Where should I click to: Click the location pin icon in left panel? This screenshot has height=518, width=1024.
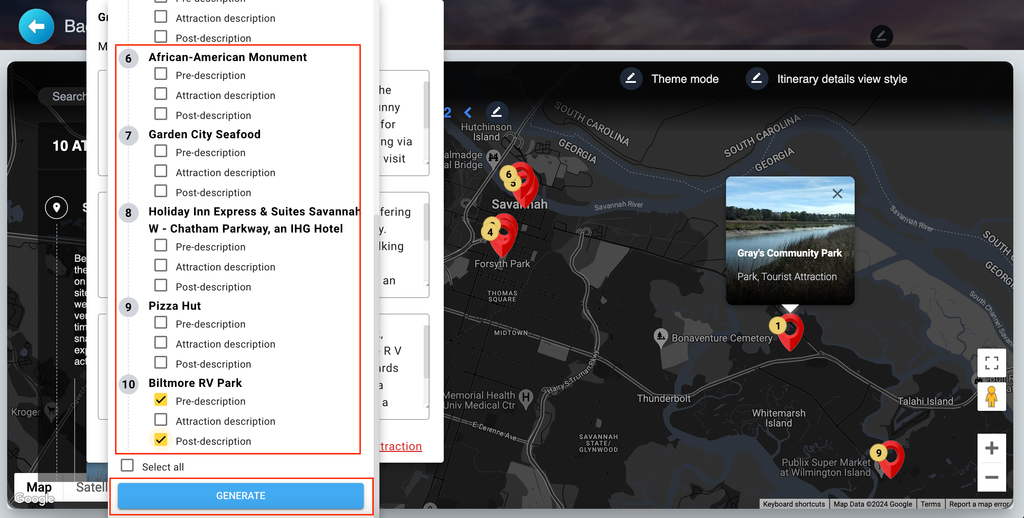pos(57,208)
